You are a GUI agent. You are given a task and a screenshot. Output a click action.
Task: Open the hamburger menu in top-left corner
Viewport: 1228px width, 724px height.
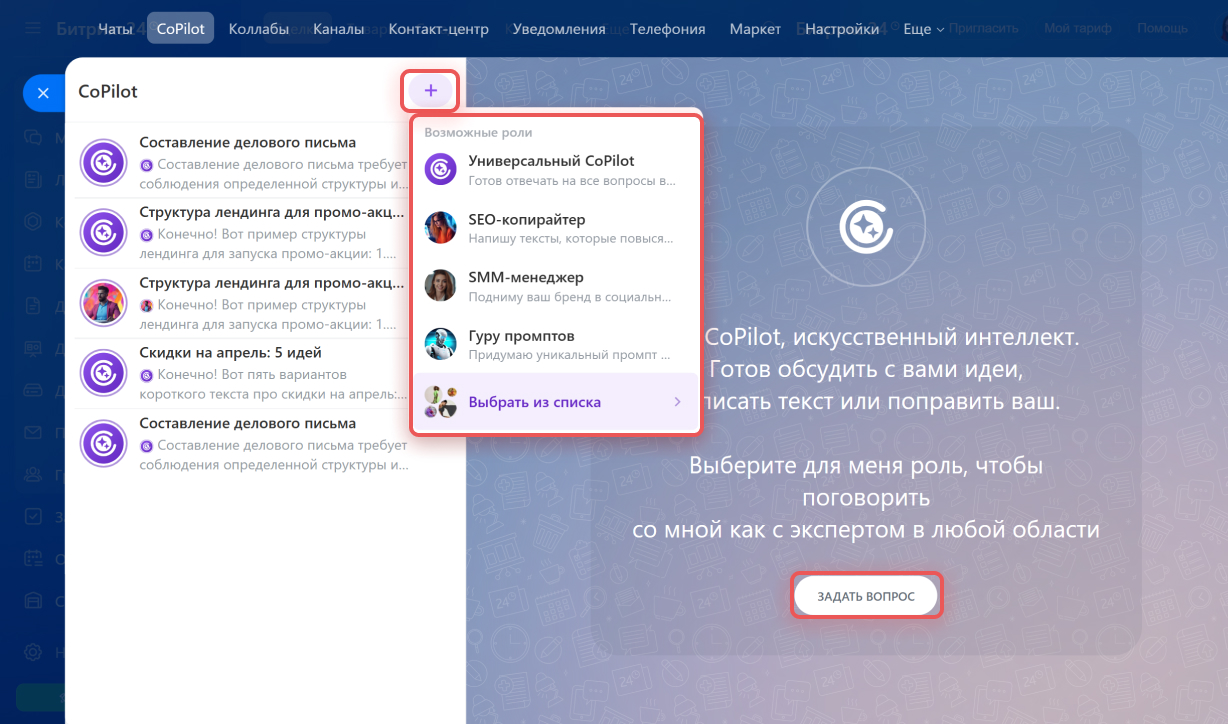coord(33,29)
